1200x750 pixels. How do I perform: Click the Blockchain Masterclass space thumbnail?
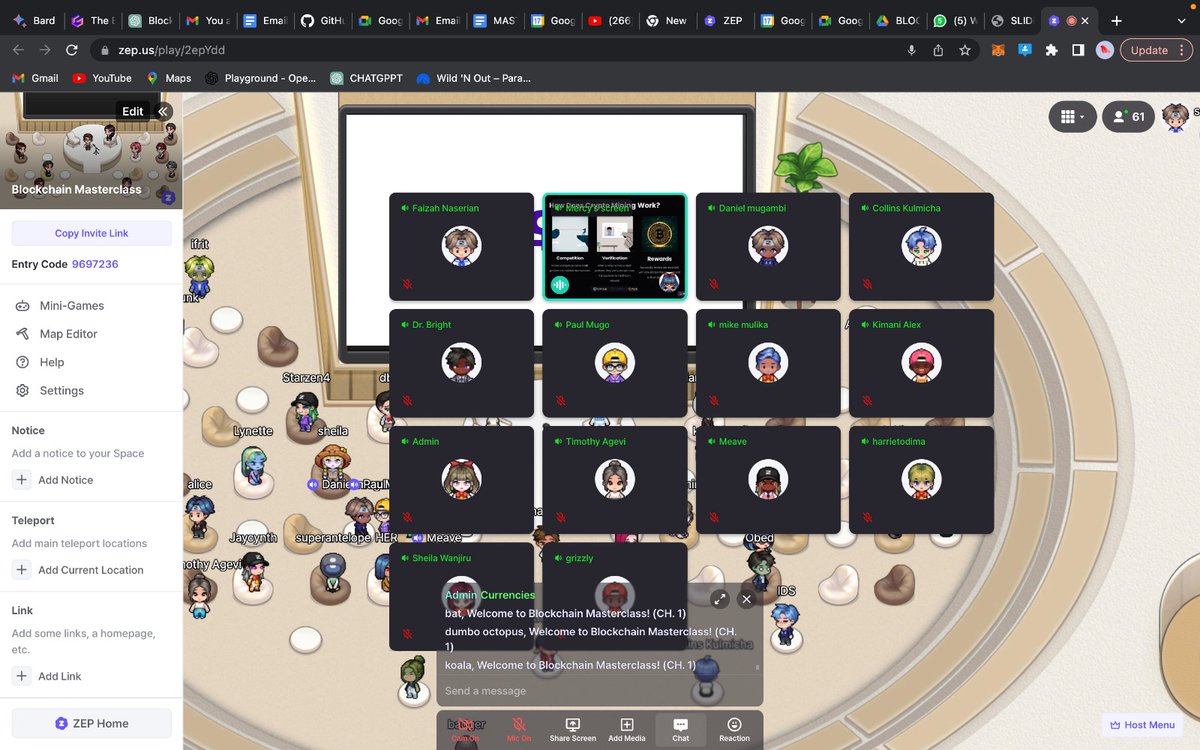tap(91, 151)
